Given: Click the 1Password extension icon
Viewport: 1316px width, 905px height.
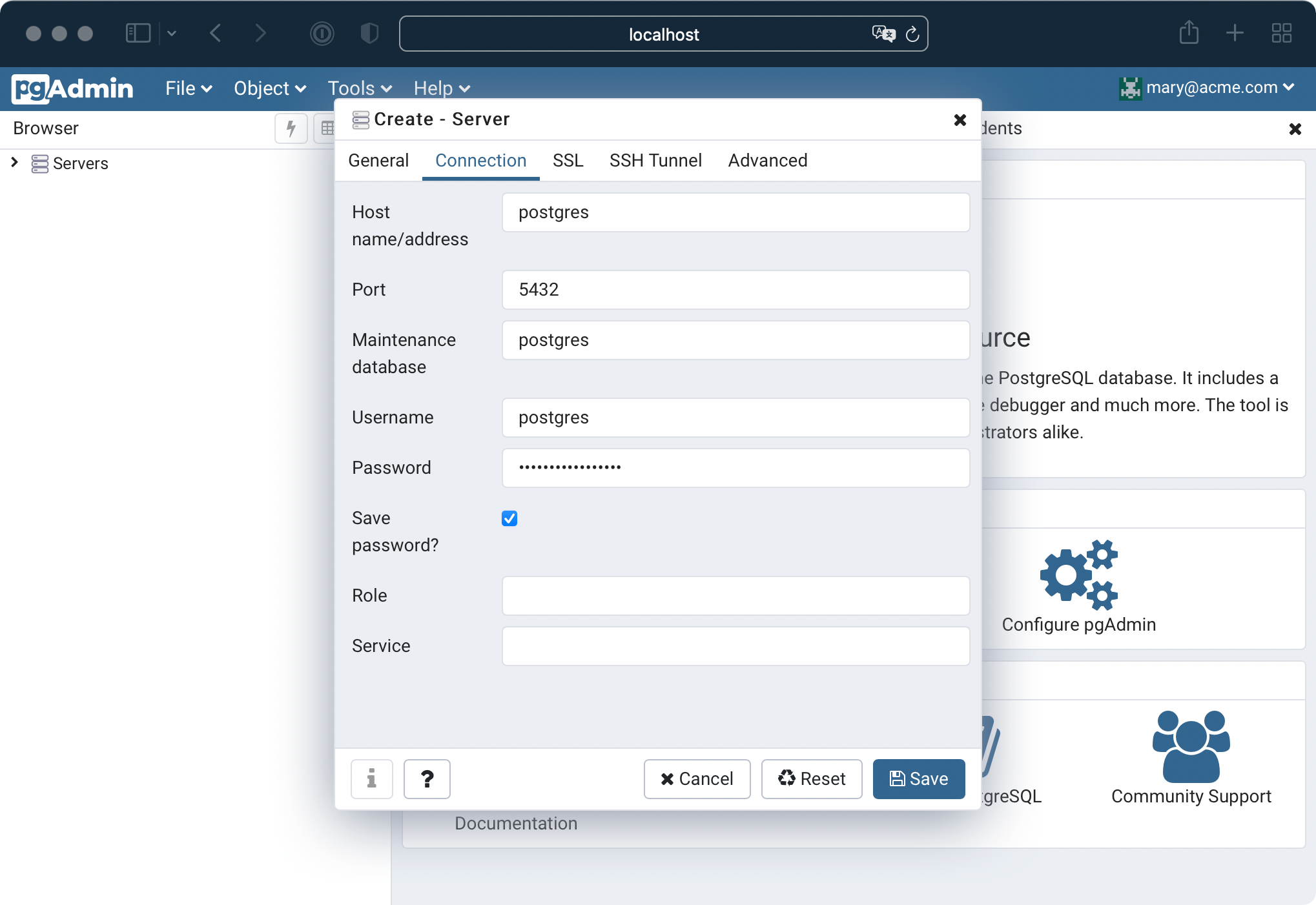Looking at the screenshot, I should click(322, 34).
